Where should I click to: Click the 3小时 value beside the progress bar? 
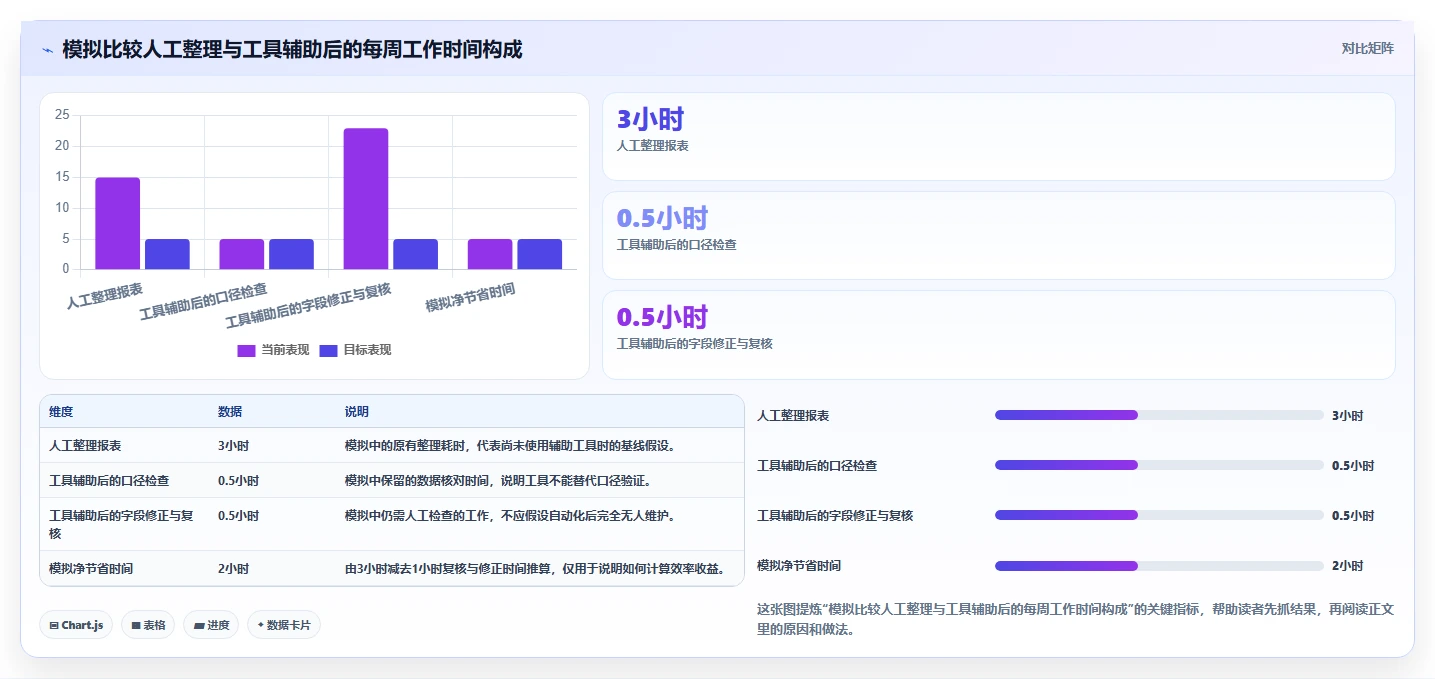[1347, 416]
